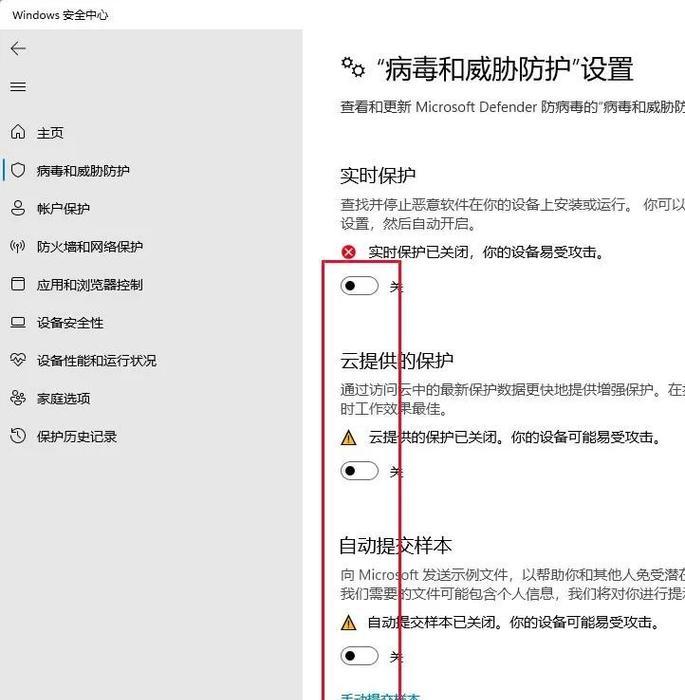Open the hamburger navigation menu

(x=18, y=87)
